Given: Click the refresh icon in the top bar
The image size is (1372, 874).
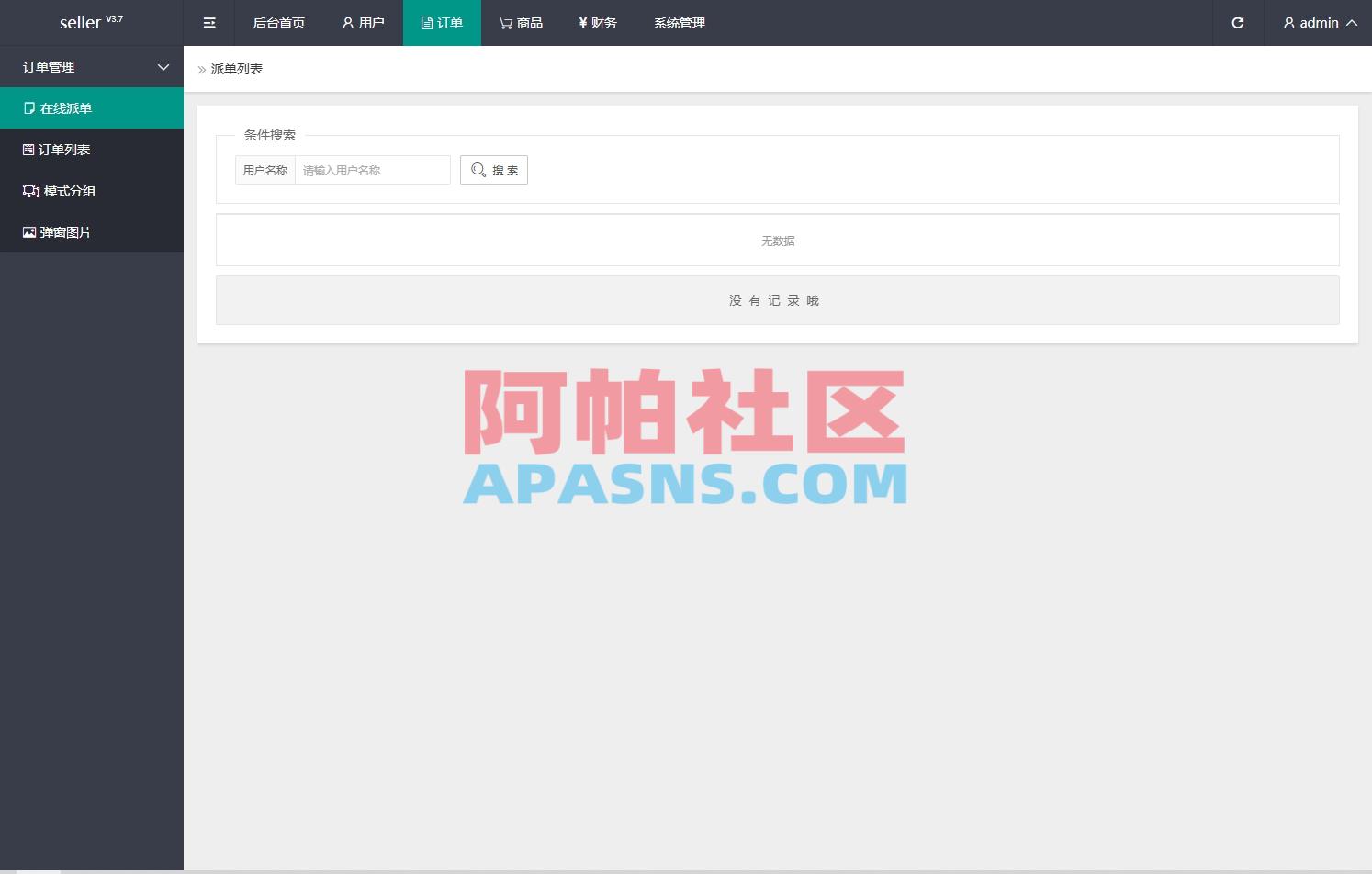Looking at the screenshot, I should click(x=1238, y=23).
